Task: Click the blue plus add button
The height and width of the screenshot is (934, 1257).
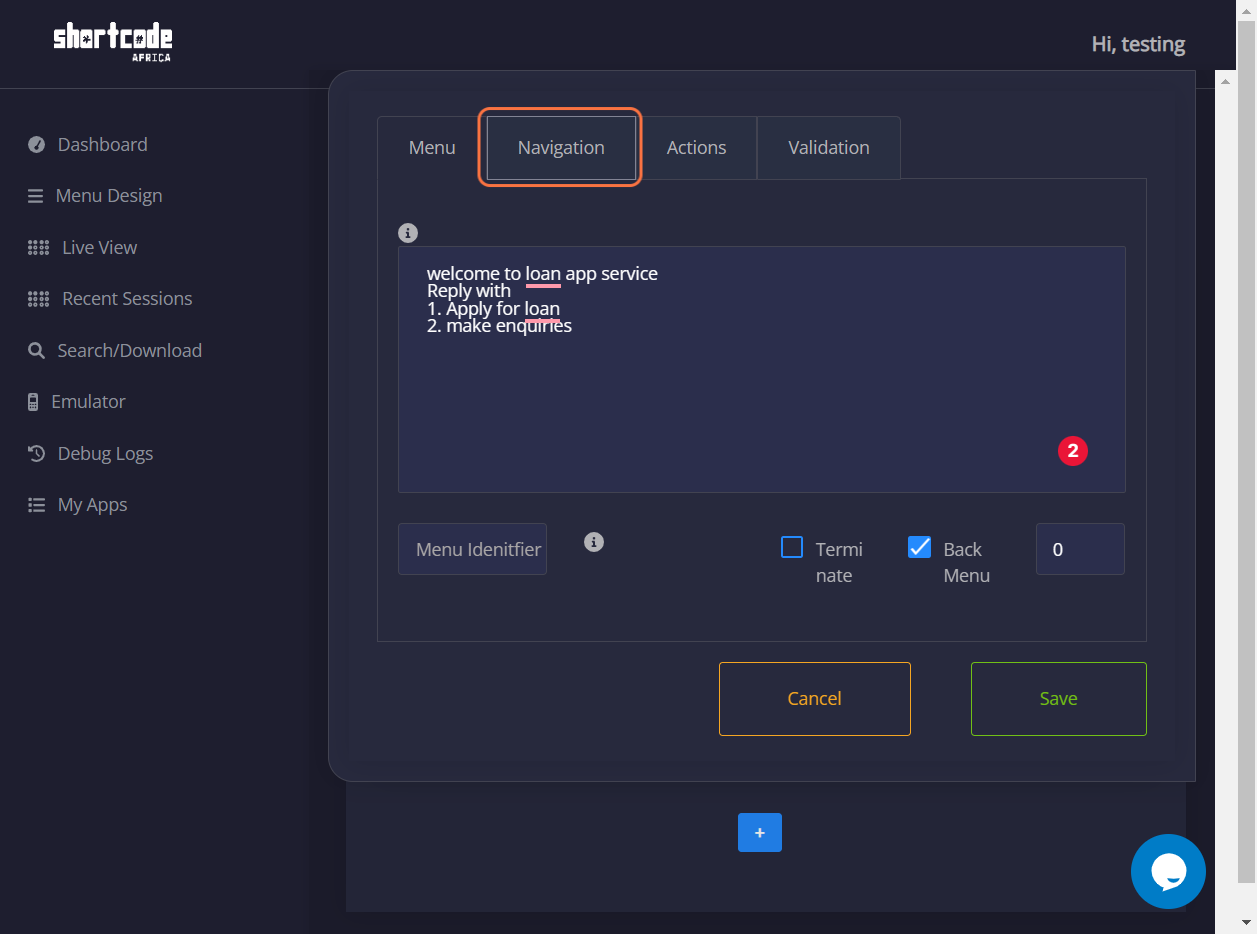Action: coord(760,832)
